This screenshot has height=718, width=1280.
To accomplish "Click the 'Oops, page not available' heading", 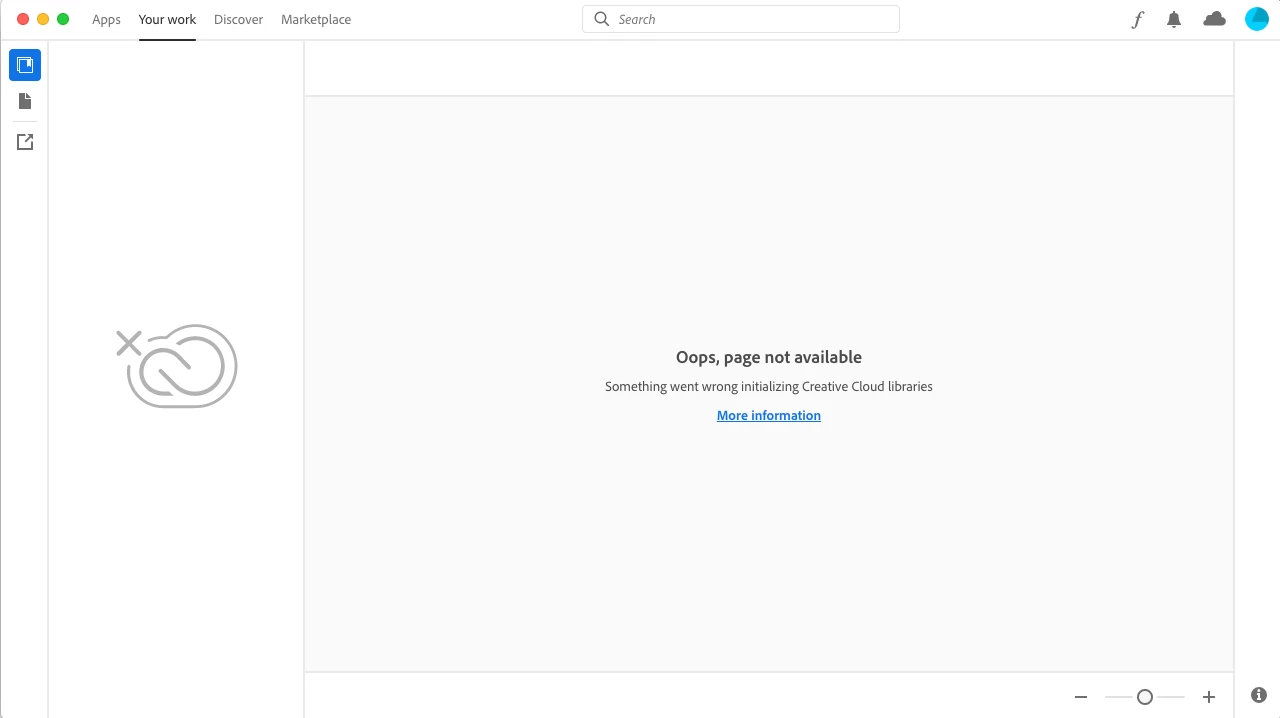I will pos(769,357).
